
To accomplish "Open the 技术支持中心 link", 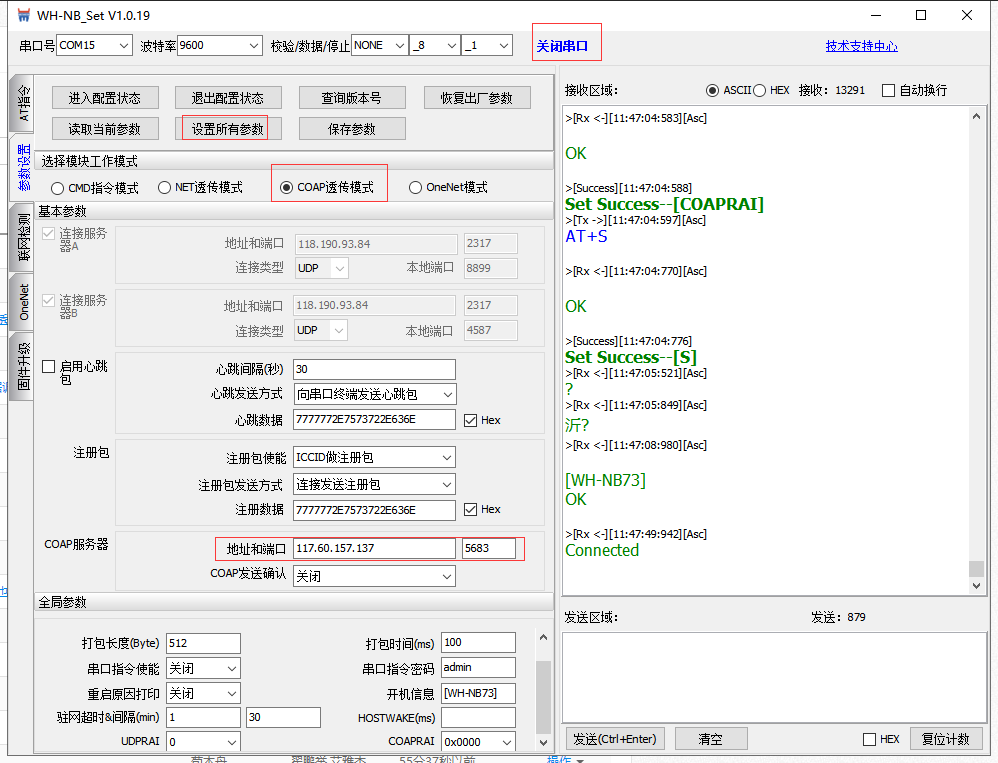I will click(x=862, y=46).
